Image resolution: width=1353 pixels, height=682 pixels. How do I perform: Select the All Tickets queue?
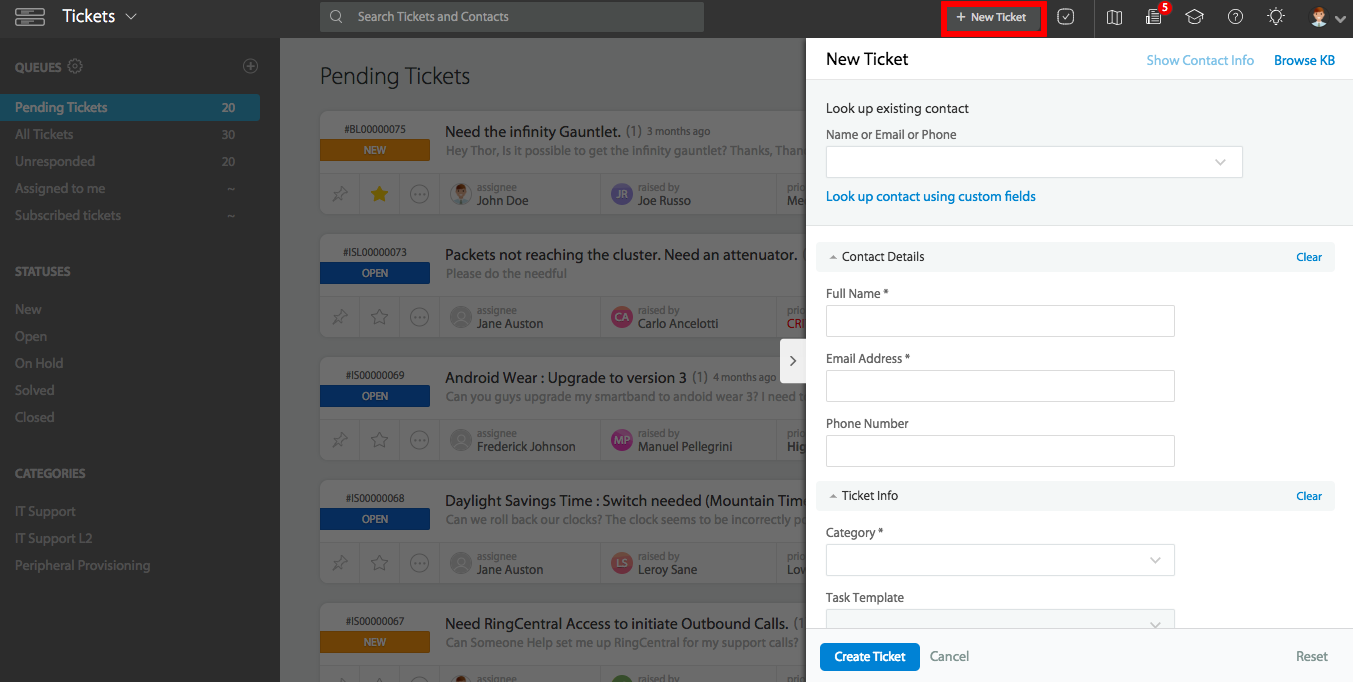tap(130, 134)
